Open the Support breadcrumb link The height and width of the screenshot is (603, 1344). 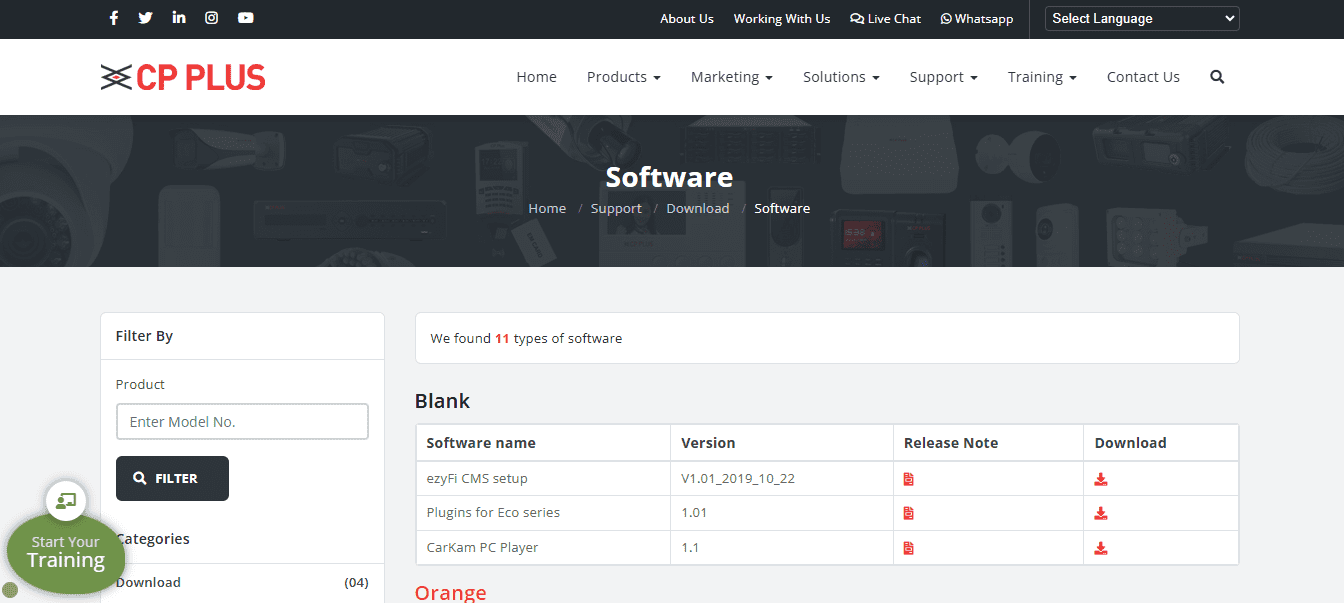pos(616,208)
